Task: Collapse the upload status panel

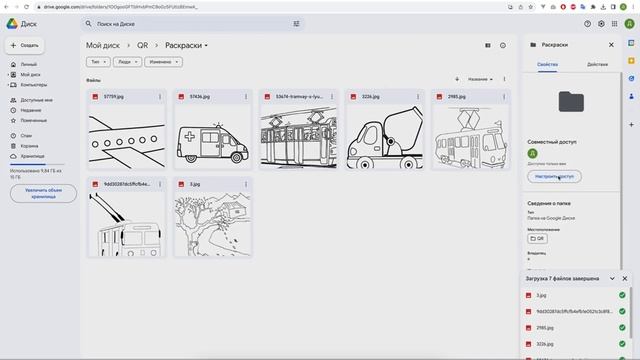Action: [612, 278]
